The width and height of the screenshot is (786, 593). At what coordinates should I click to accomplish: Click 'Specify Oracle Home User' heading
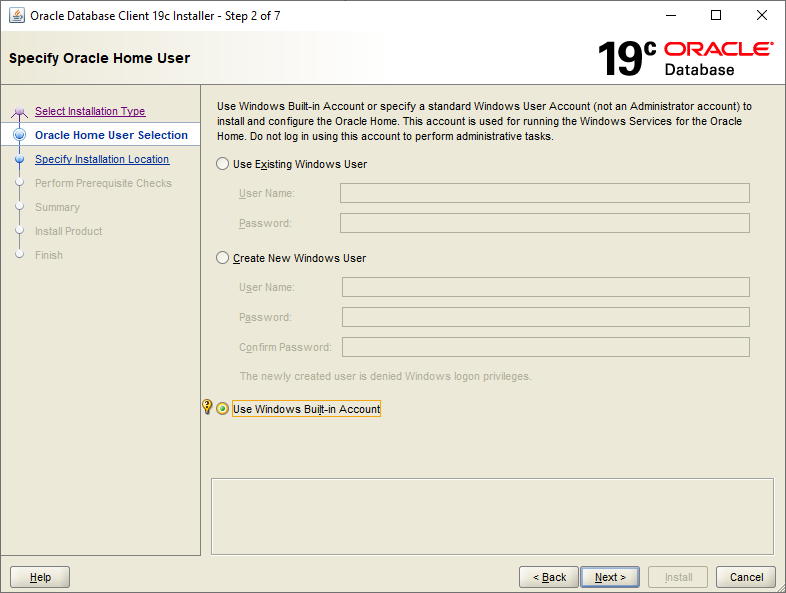pyautogui.click(x=99, y=58)
